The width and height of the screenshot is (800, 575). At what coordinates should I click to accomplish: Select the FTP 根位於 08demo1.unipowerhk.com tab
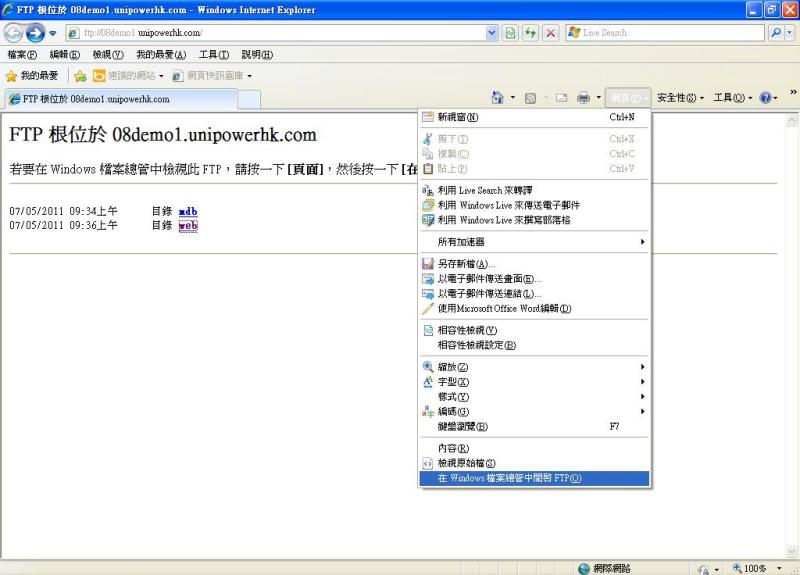coord(121,99)
